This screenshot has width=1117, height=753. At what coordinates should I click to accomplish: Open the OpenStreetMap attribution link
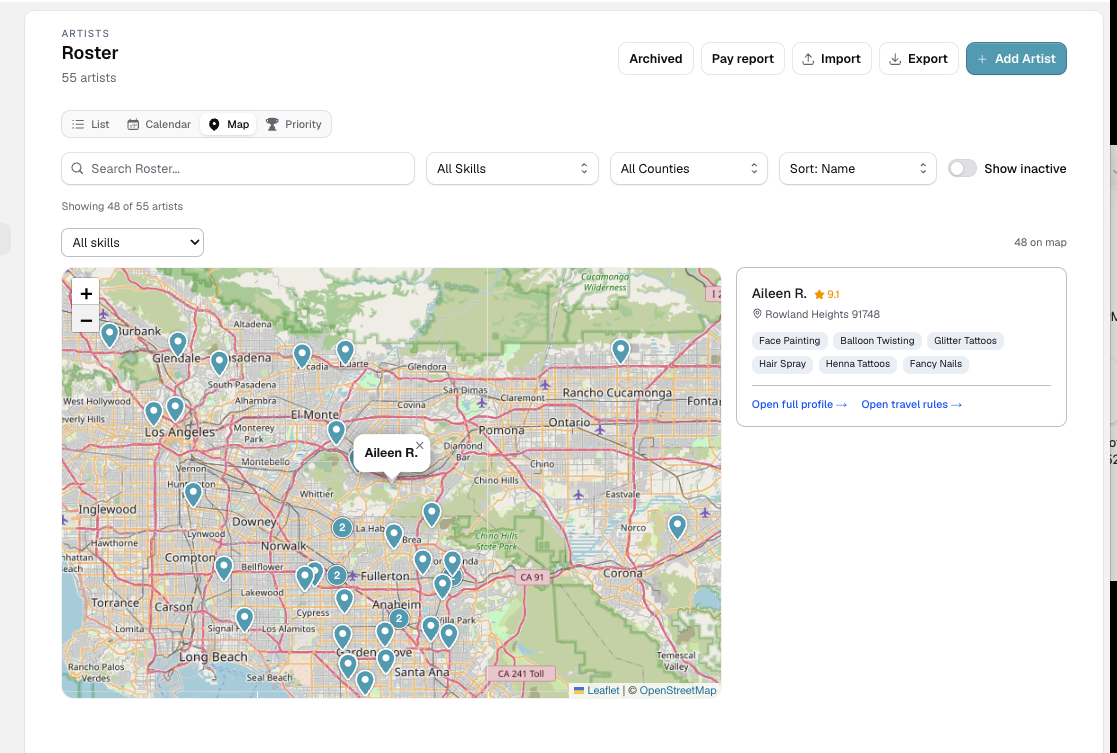(677, 690)
